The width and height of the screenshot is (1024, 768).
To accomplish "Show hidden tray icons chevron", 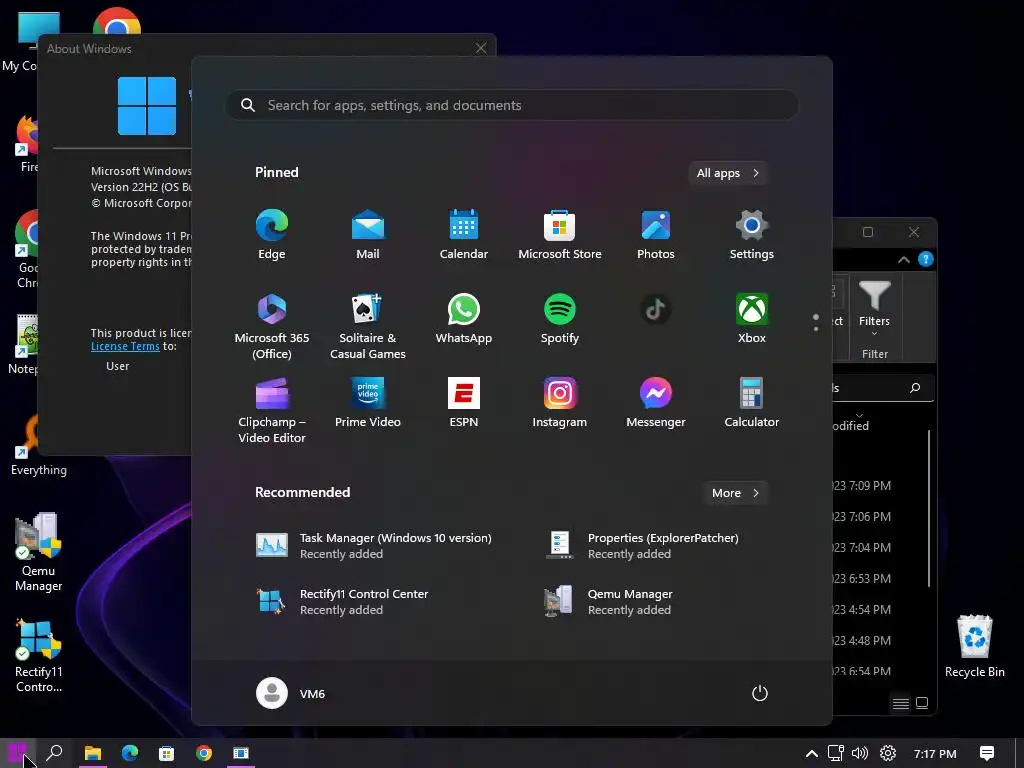I will 812,754.
